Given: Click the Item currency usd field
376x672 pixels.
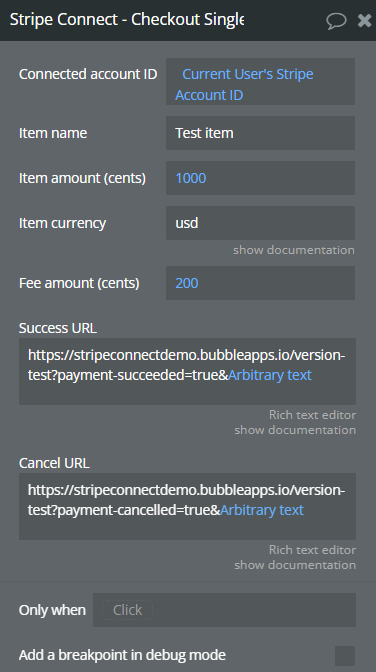Looking at the screenshot, I should 260,223.
